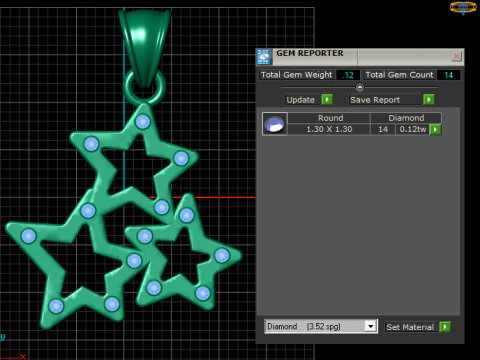Click the Set Material button
480x360 pixels.
click(x=410, y=327)
